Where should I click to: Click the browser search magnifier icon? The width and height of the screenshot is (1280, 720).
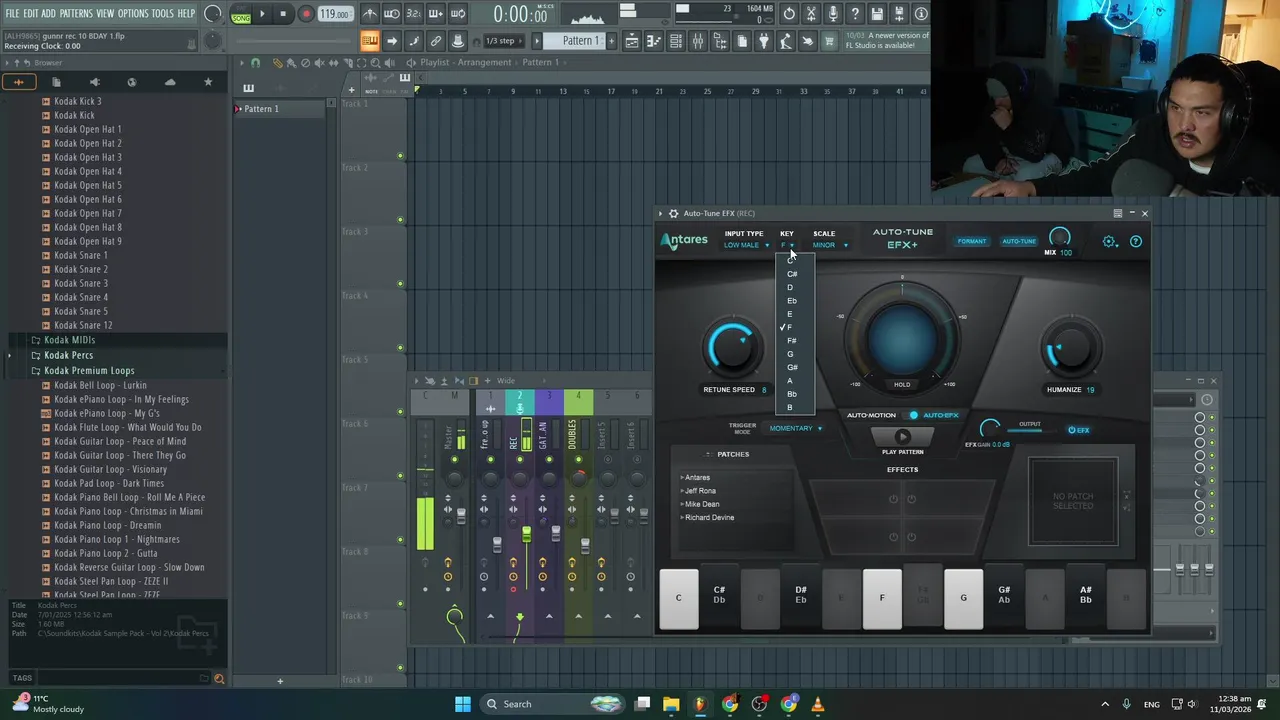219,679
